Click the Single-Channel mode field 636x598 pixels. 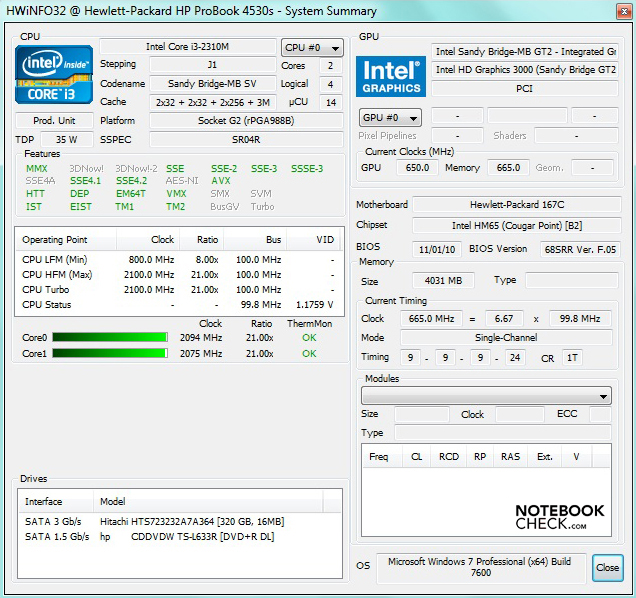[506, 337]
